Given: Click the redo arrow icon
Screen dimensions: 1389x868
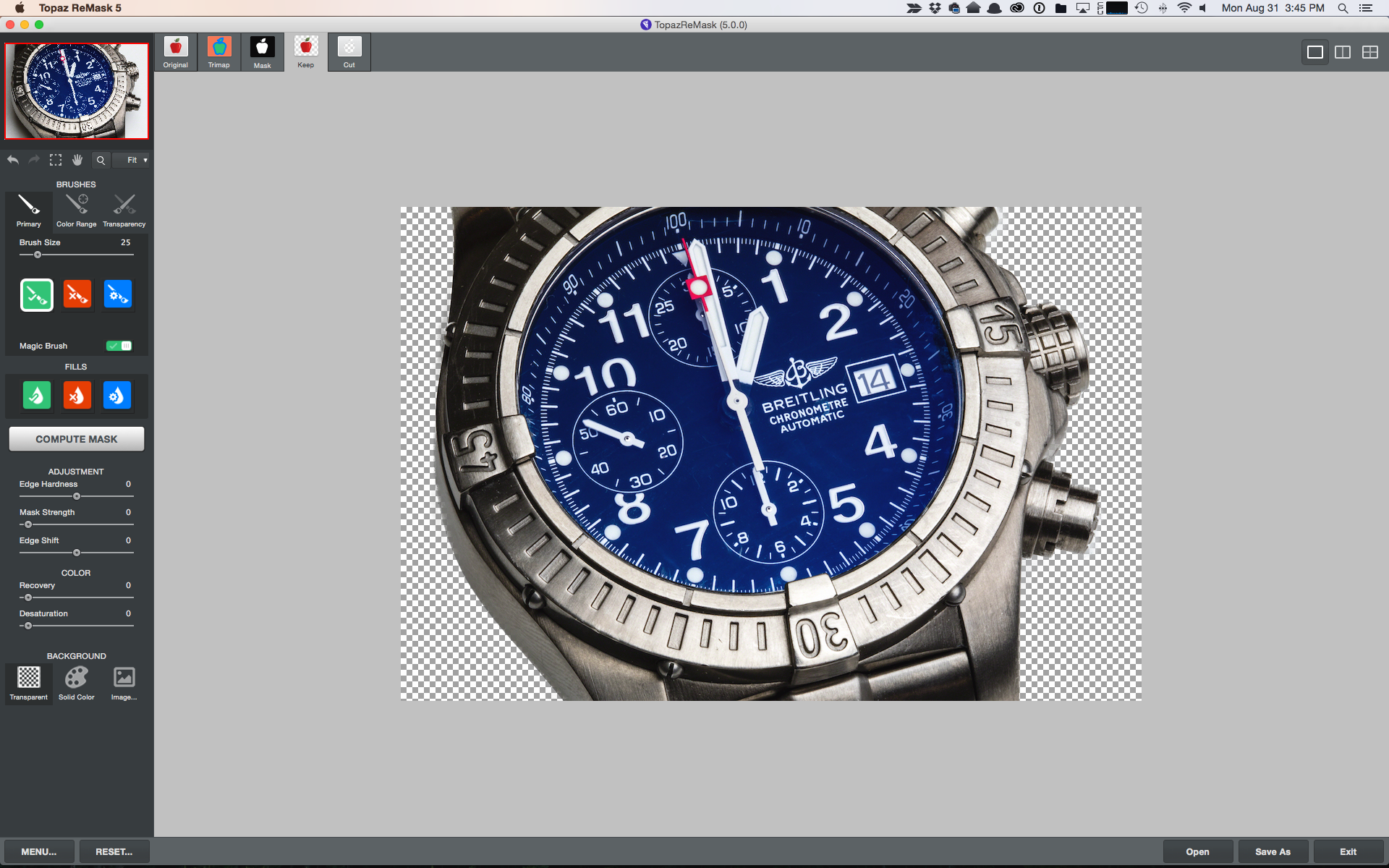Looking at the screenshot, I should (34, 160).
